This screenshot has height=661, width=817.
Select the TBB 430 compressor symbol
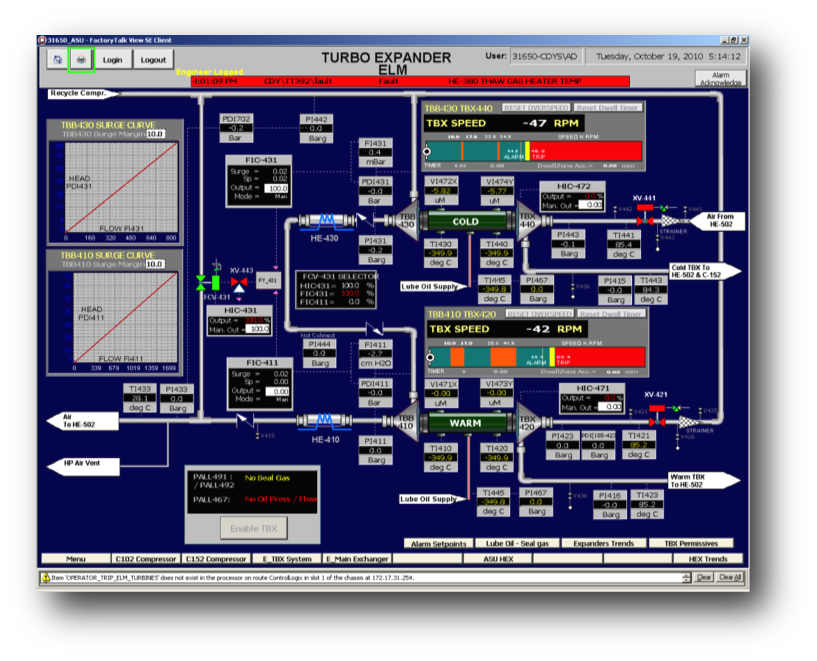(407, 221)
